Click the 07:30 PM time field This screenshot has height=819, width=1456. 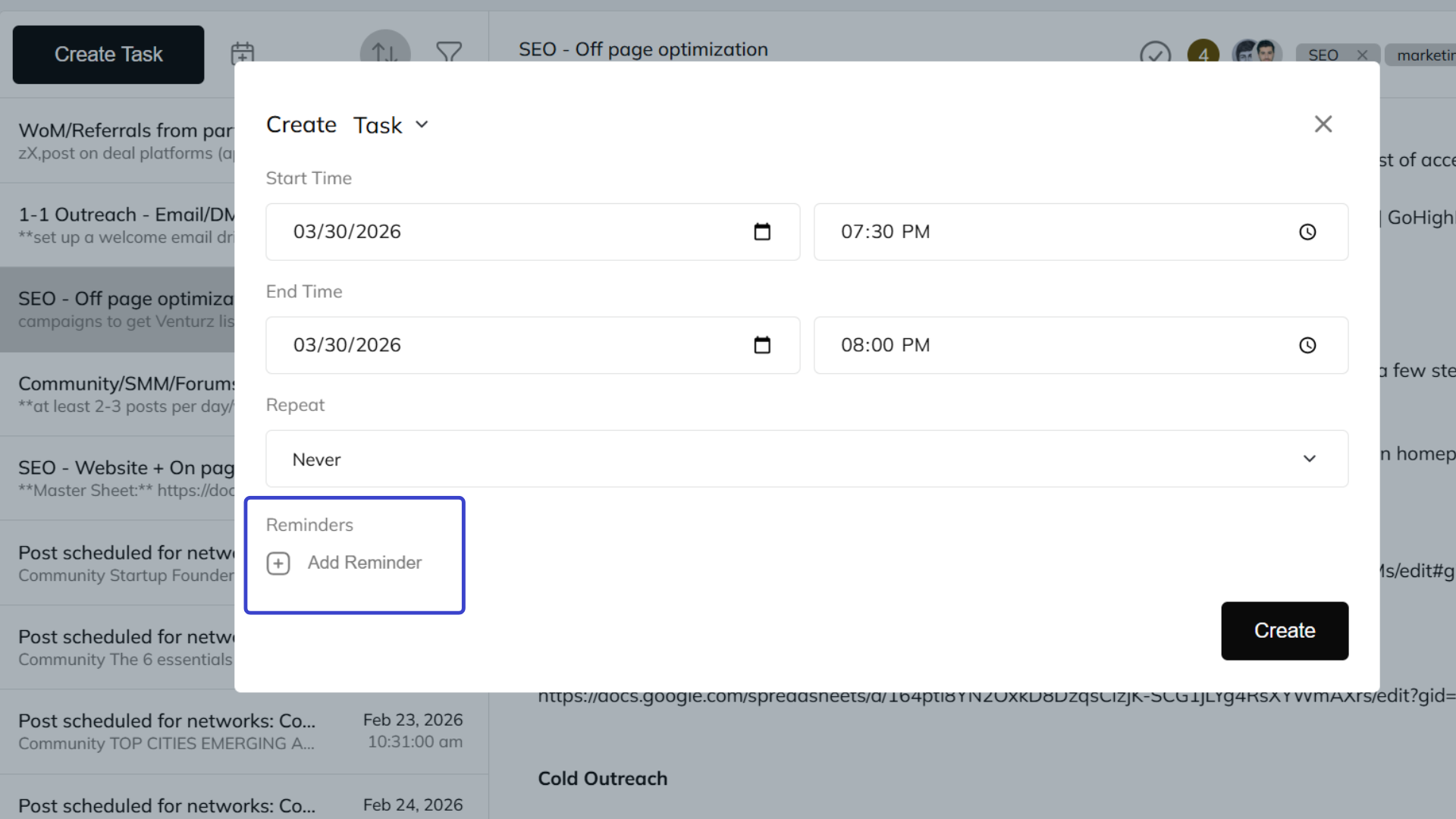point(986,232)
